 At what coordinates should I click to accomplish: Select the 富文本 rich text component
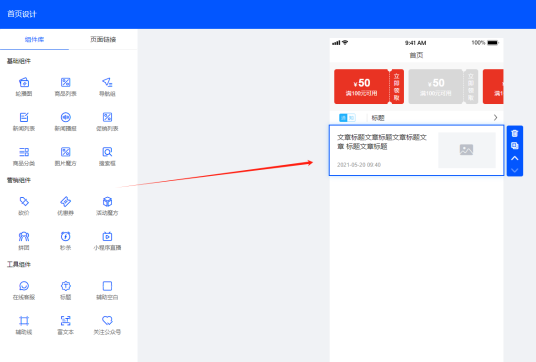(66, 321)
